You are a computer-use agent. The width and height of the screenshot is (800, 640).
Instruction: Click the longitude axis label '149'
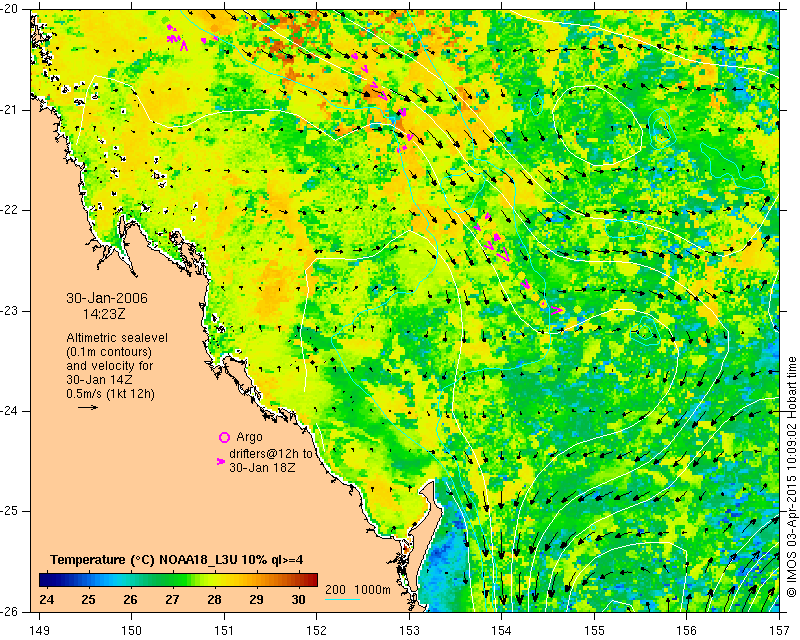(39, 631)
